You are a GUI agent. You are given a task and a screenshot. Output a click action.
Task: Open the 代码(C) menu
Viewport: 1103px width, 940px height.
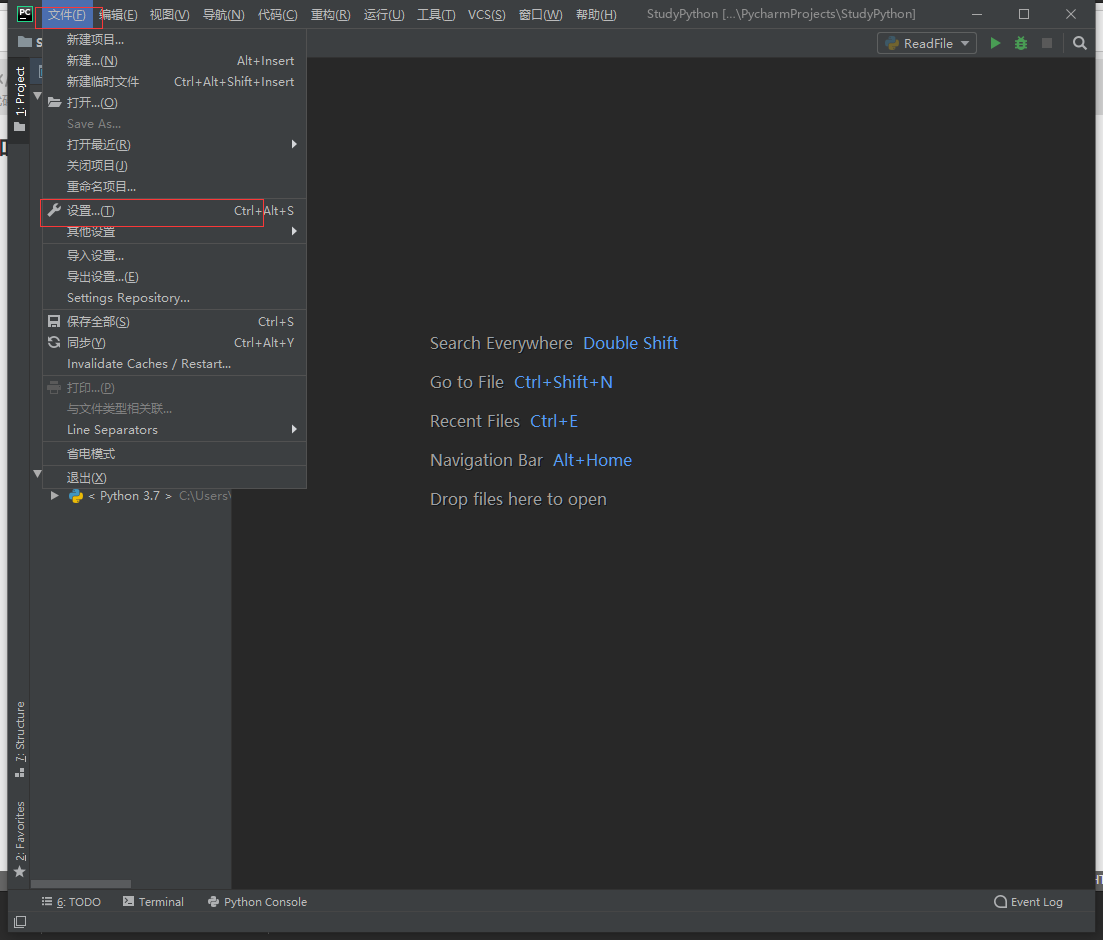(277, 15)
